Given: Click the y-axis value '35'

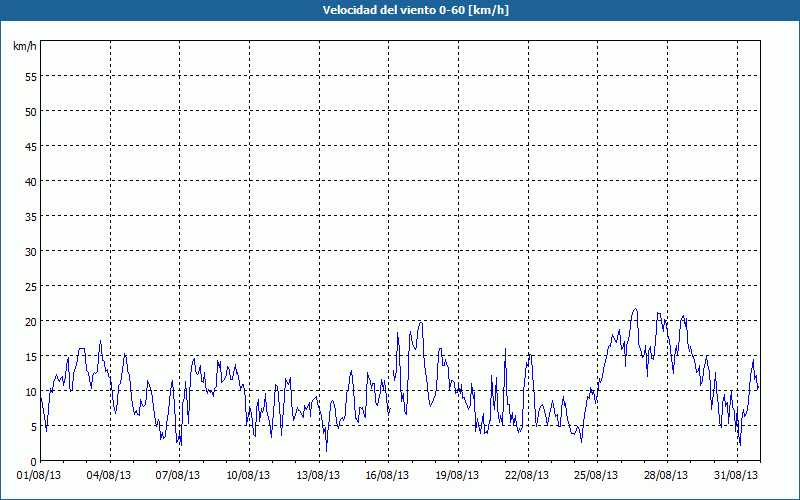Looking at the screenshot, I should (x=31, y=216).
